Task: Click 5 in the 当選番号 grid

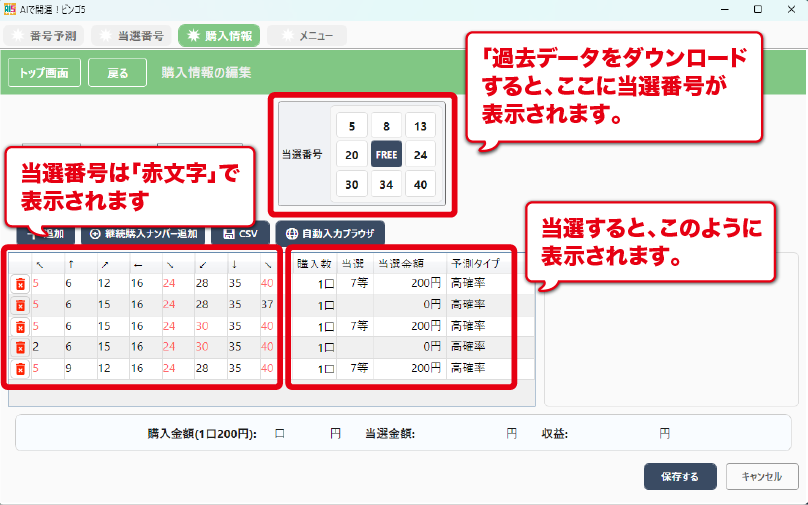Action: click(x=352, y=126)
